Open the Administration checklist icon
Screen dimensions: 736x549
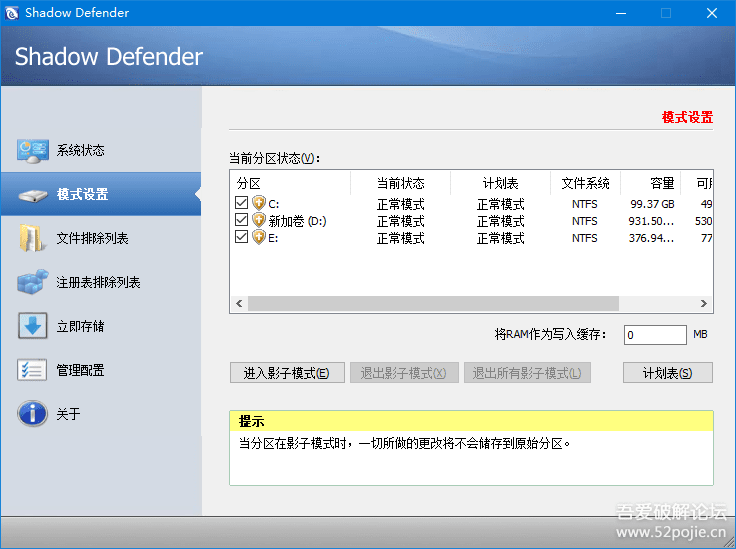click(x=32, y=371)
